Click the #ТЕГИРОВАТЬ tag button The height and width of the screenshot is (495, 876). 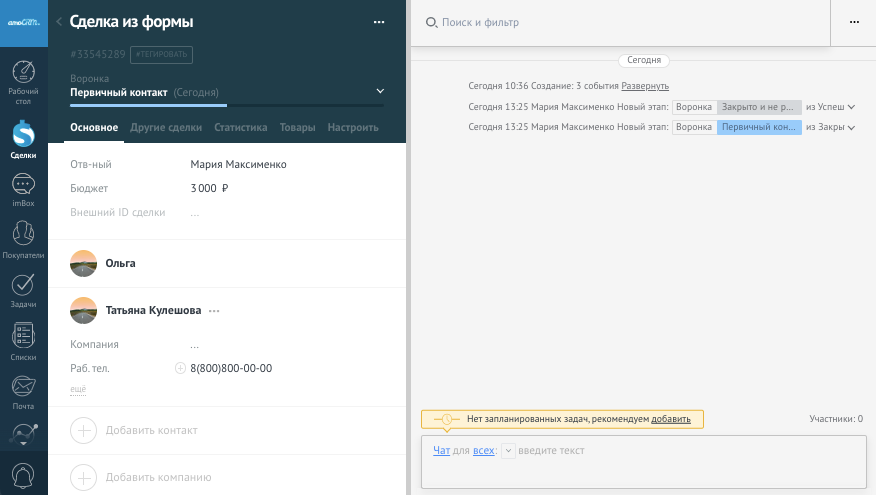tap(161, 54)
